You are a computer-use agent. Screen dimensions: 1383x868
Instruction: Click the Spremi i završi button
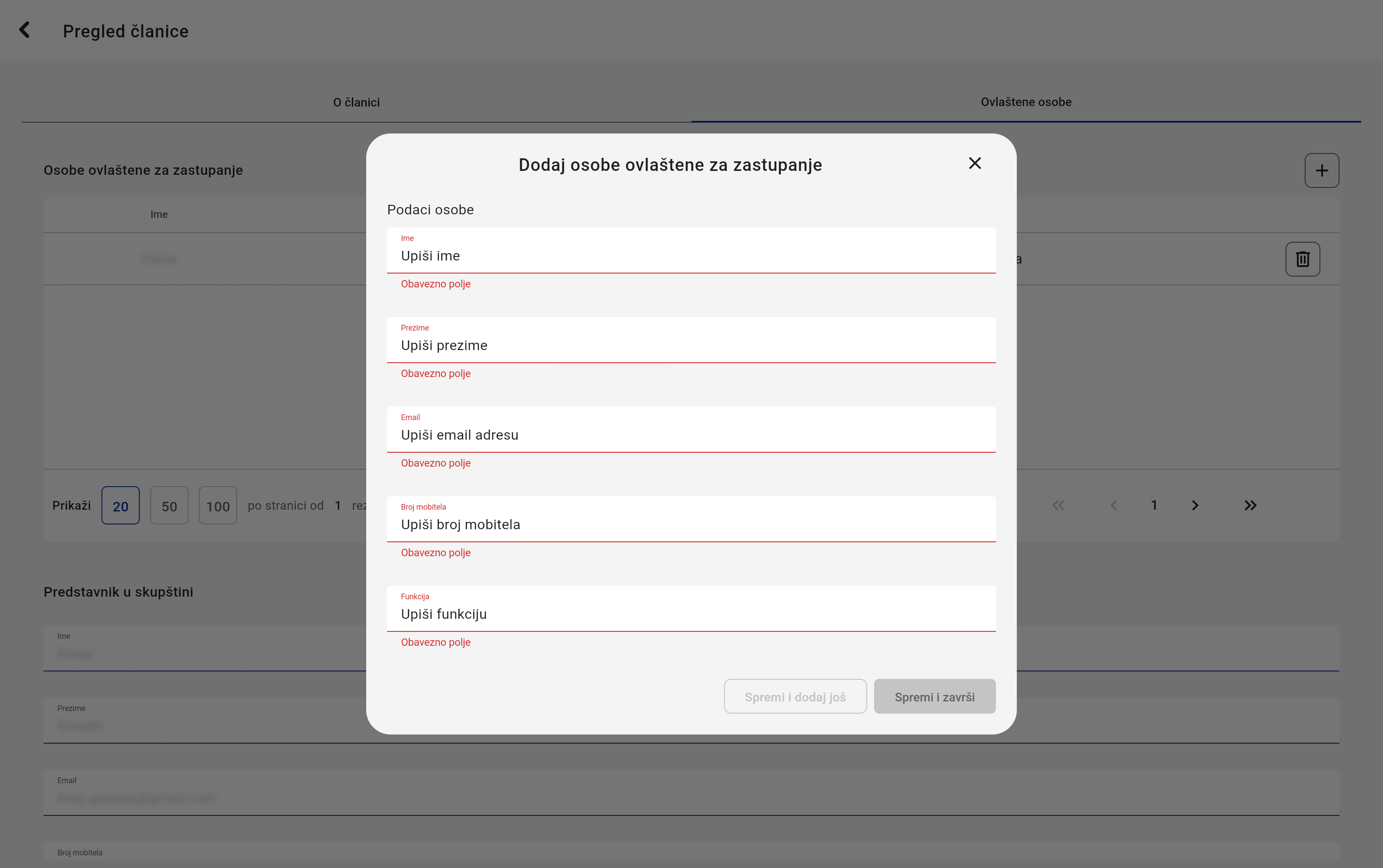point(934,696)
